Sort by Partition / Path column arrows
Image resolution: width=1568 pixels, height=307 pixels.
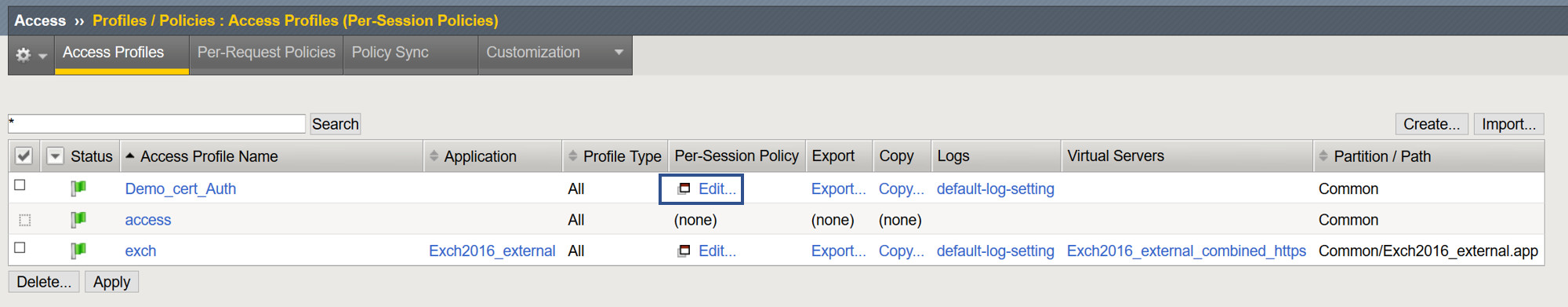point(1323,156)
